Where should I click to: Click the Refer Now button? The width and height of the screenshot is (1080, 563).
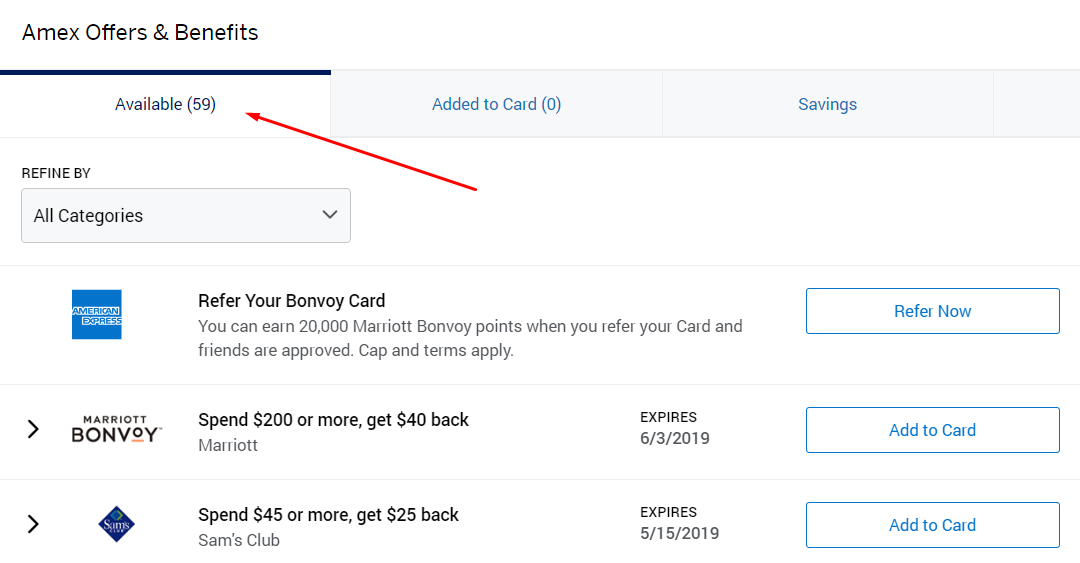click(933, 311)
